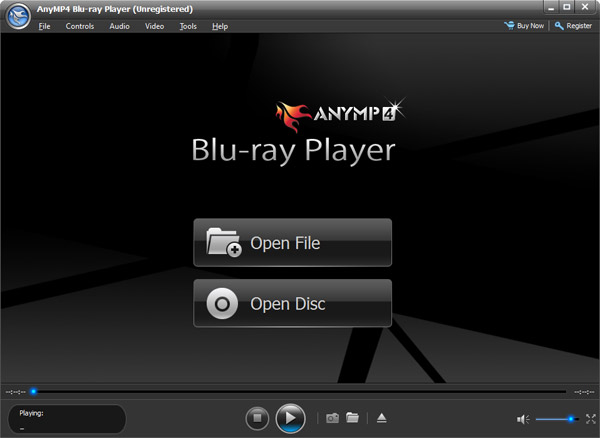
Task: Open the Audio menu
Action: coord(119,26)
